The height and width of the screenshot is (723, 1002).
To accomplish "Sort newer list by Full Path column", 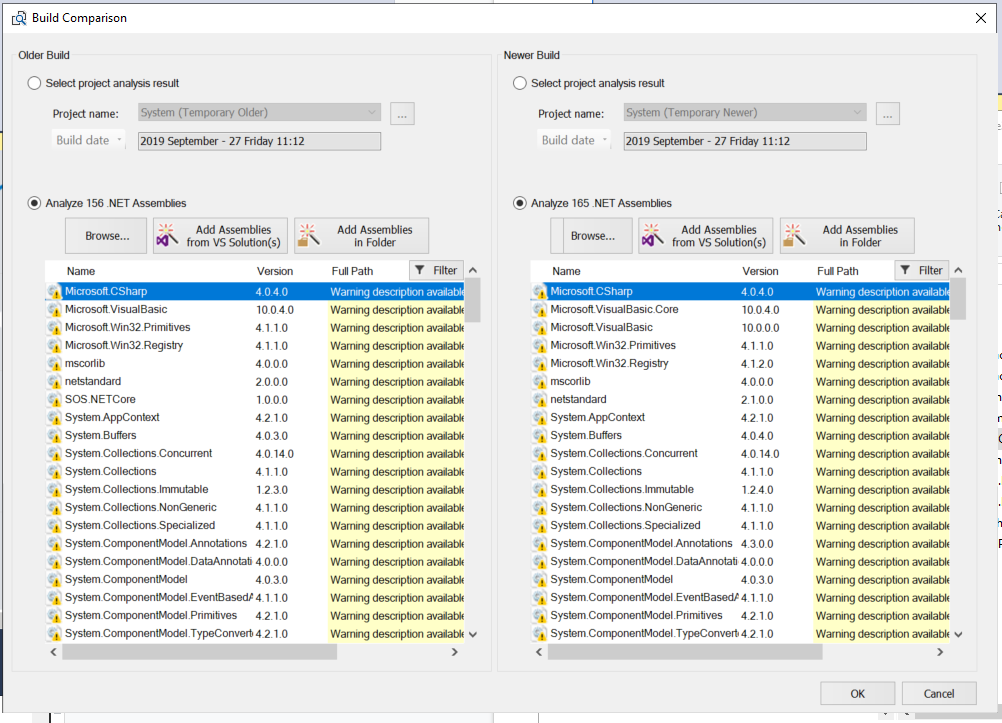I will point(838,271).
